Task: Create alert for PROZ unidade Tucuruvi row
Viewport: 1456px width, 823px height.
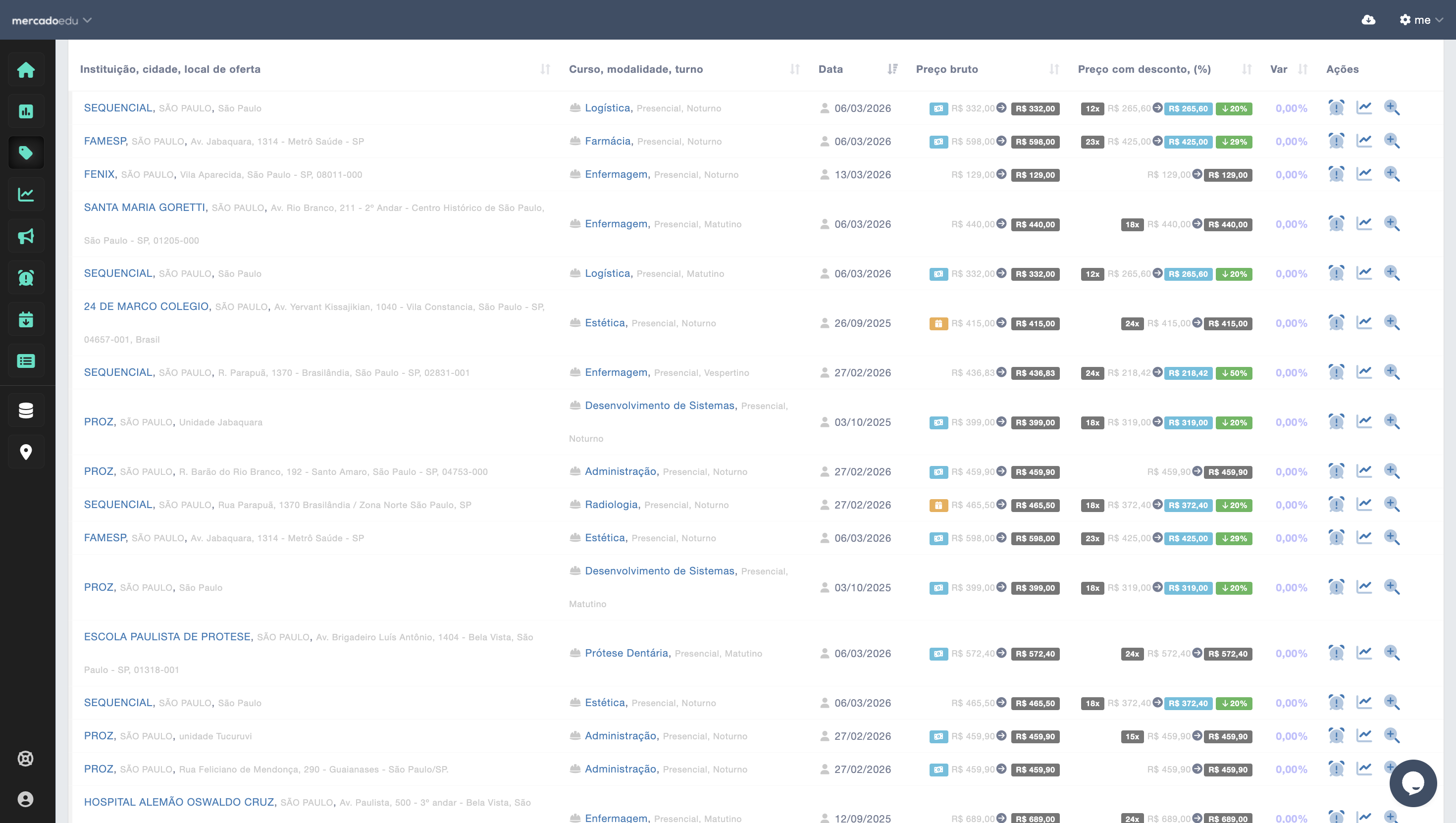Action: pos(1336,735)
